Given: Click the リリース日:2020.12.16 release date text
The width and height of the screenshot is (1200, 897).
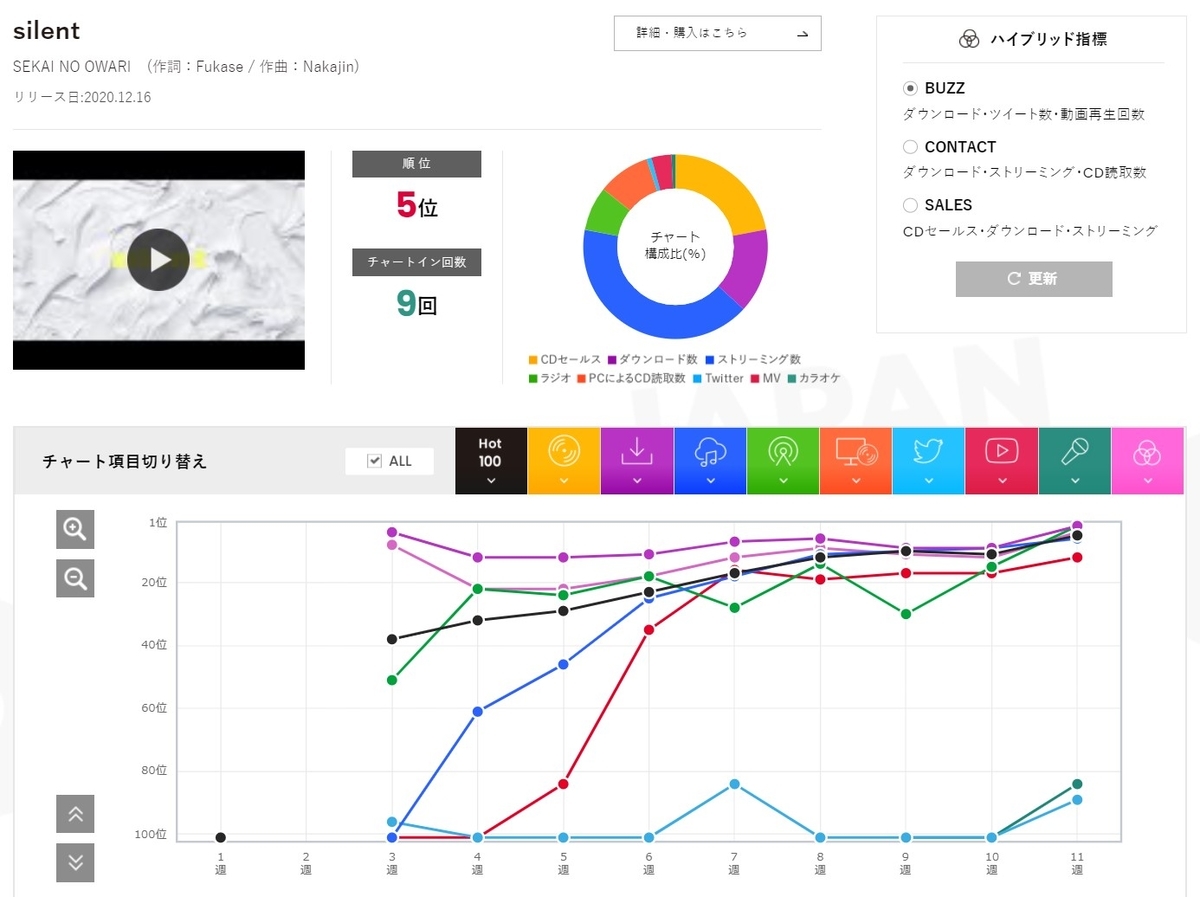Looking at the screenshot, I should point(82,98).
